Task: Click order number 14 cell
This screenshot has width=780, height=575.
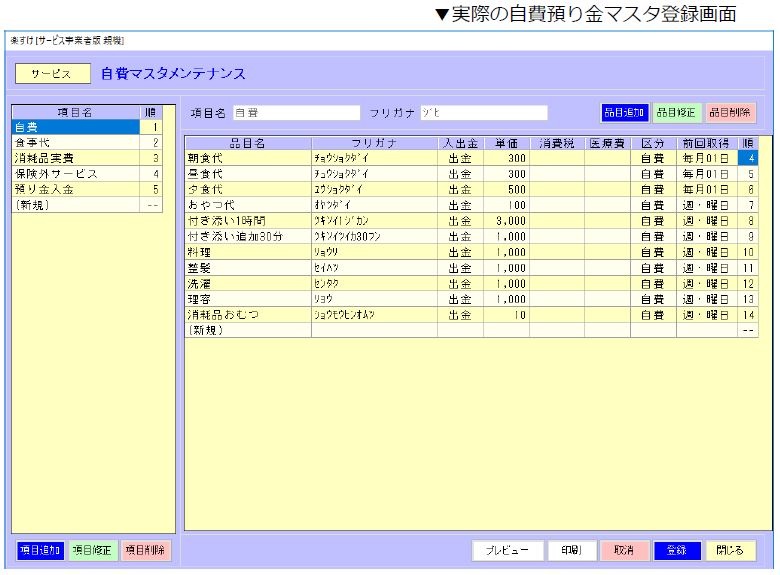Action: (x=748, y=314)
